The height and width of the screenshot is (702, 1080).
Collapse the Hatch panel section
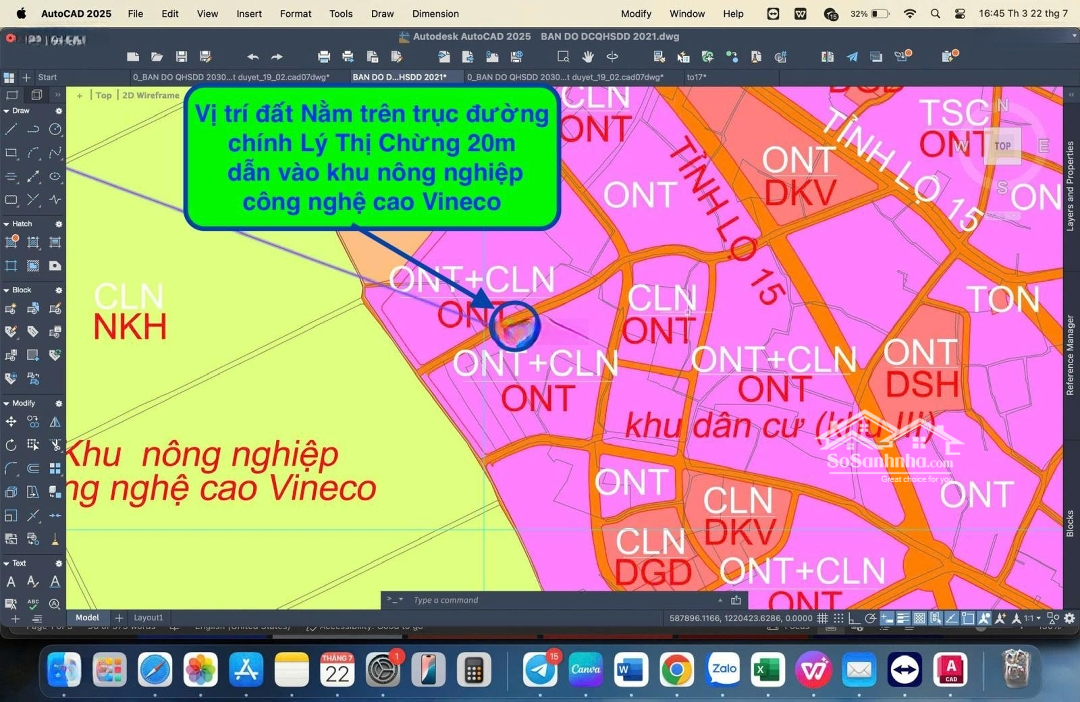pos(7,224)
